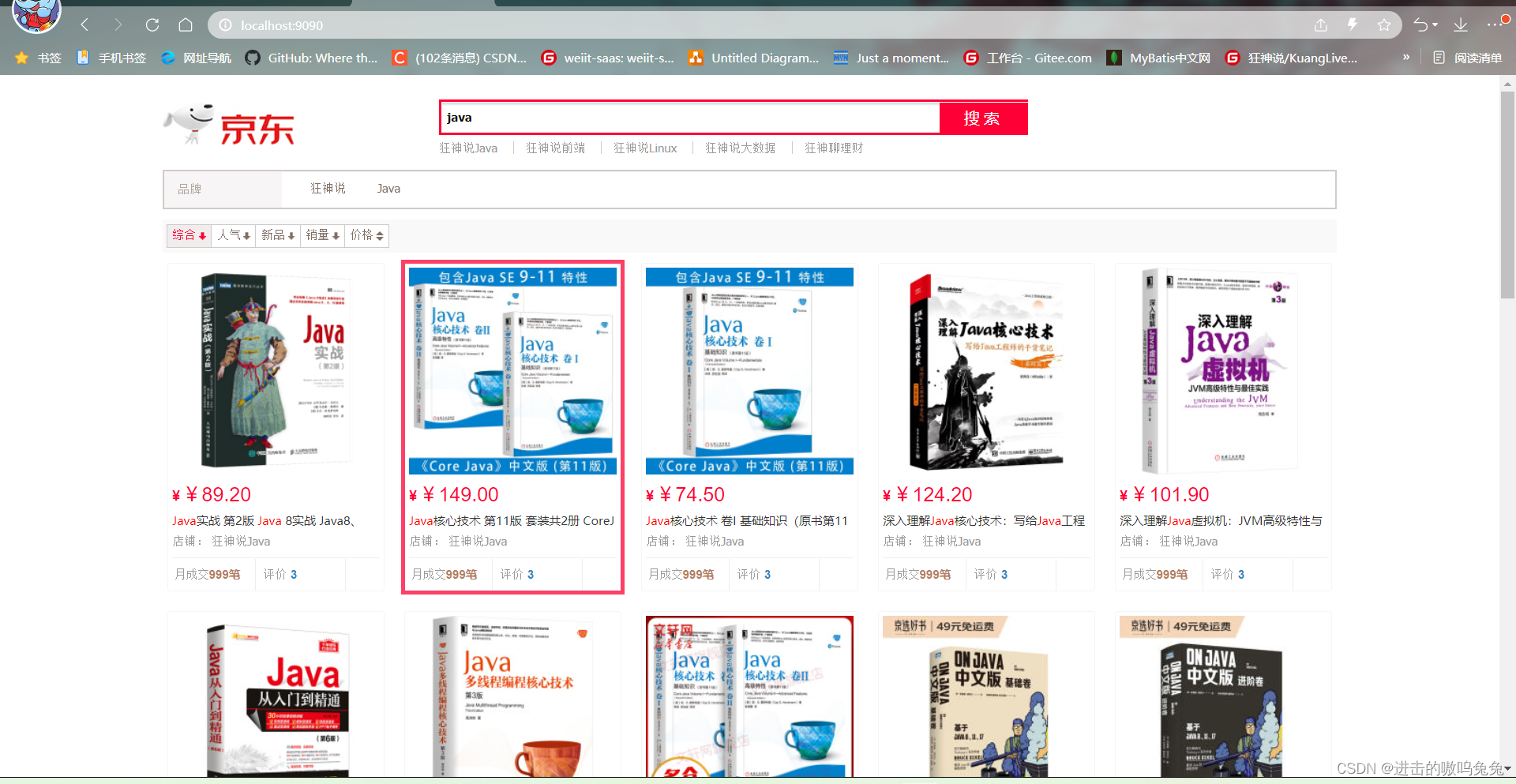Open the 深入理解Java核心技术 book cover
Viewport: 1516px width, 784px height.
[x=986, y=371]
